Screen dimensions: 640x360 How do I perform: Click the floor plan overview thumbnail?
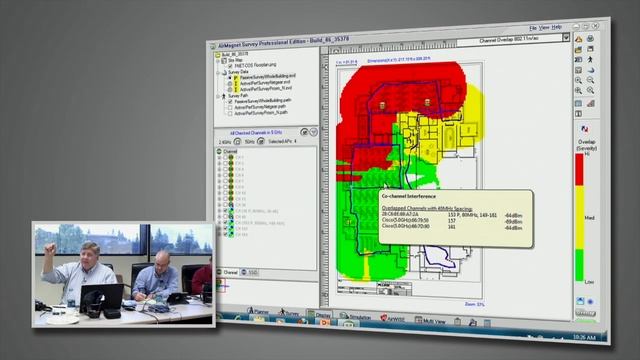pos(221,286)
